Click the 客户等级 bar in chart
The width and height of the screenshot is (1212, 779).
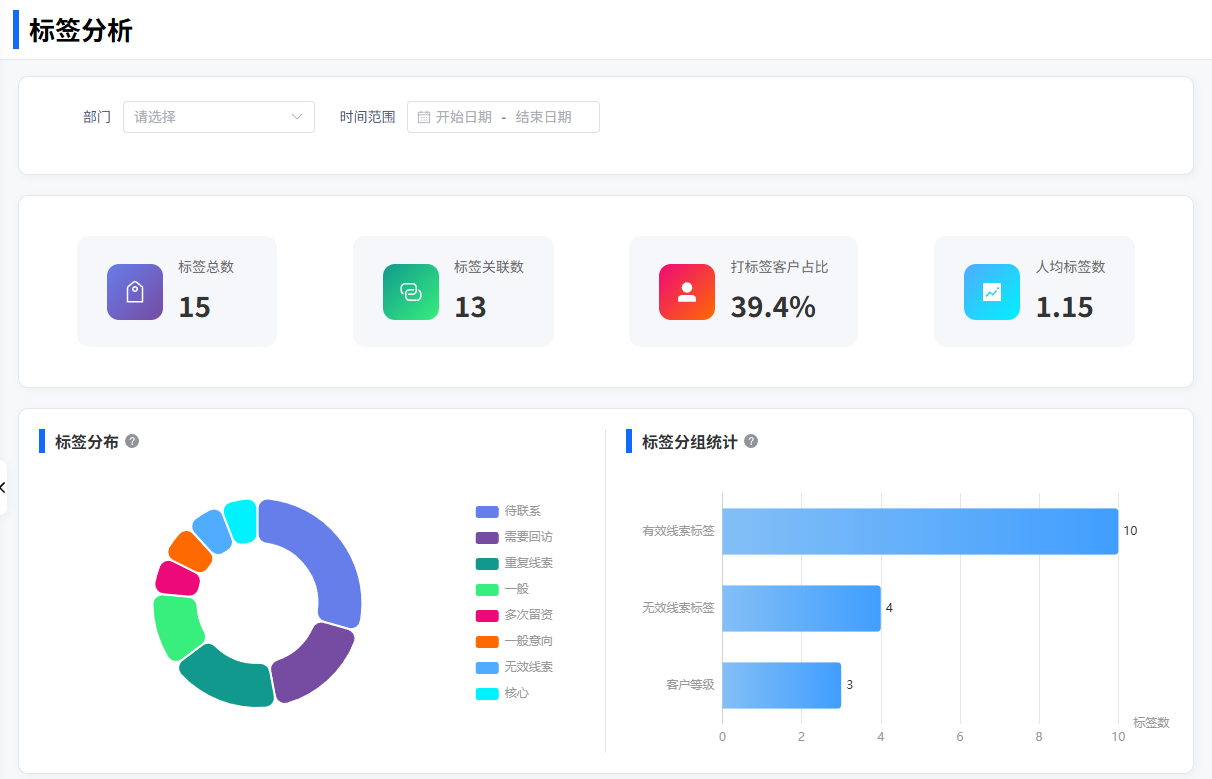click(781, 685)
